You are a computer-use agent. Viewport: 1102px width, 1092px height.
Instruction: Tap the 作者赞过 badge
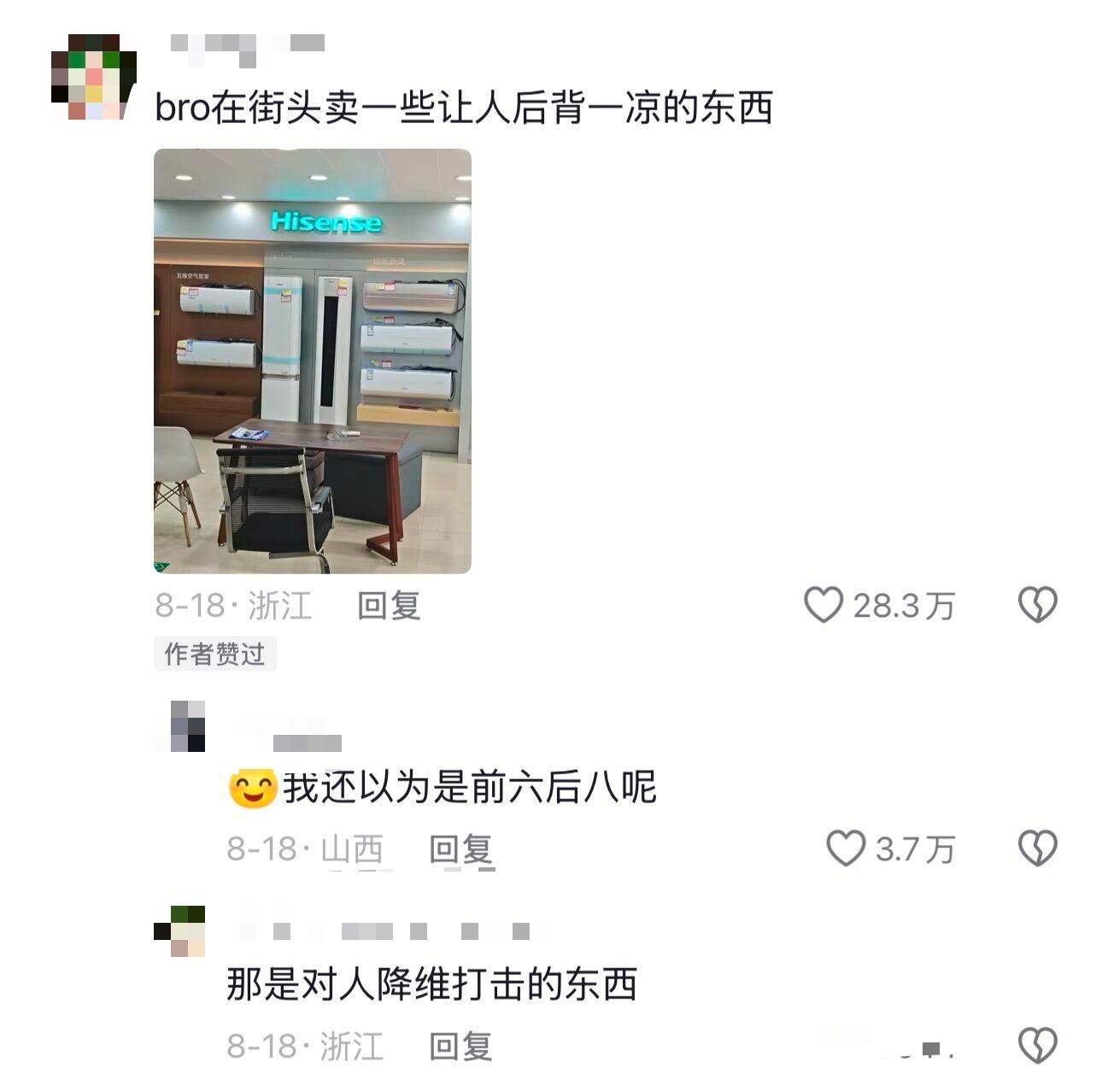click(214, 654)
